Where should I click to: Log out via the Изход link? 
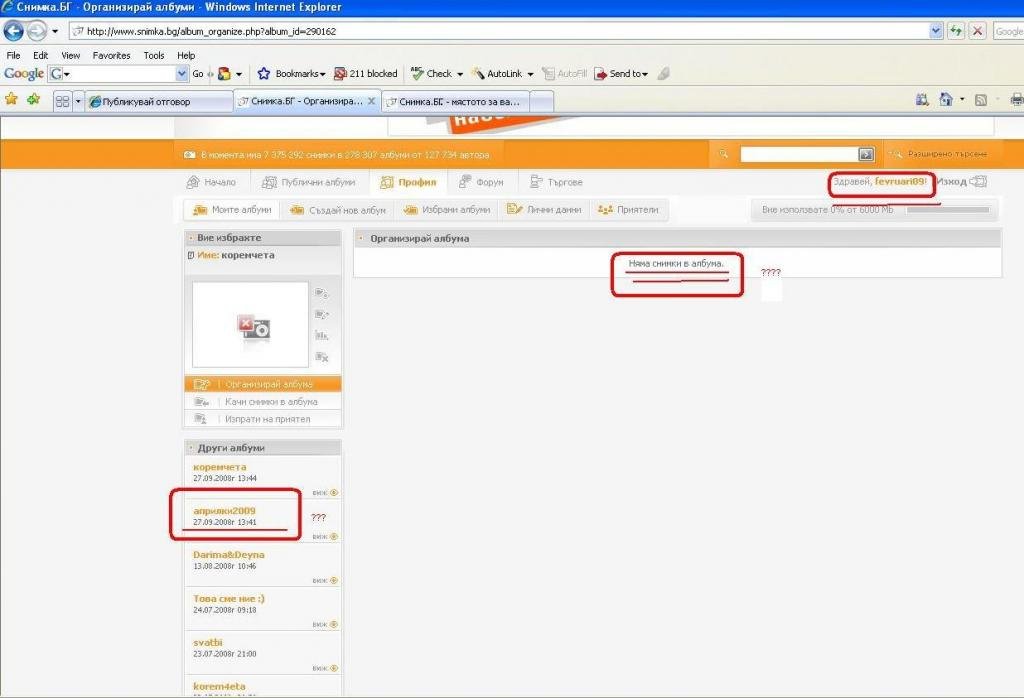[961, 182]
